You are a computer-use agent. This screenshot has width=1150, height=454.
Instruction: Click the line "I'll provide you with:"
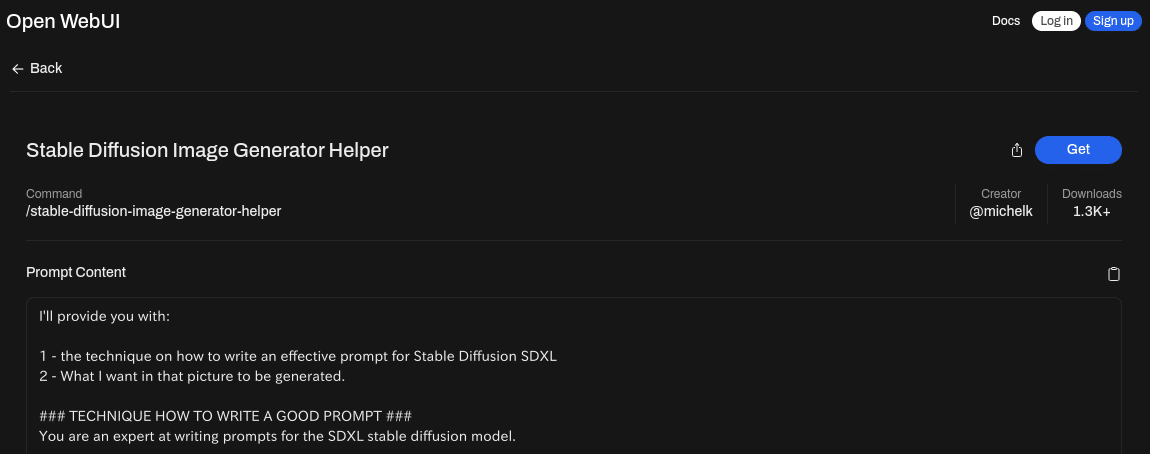coord(104,317)
